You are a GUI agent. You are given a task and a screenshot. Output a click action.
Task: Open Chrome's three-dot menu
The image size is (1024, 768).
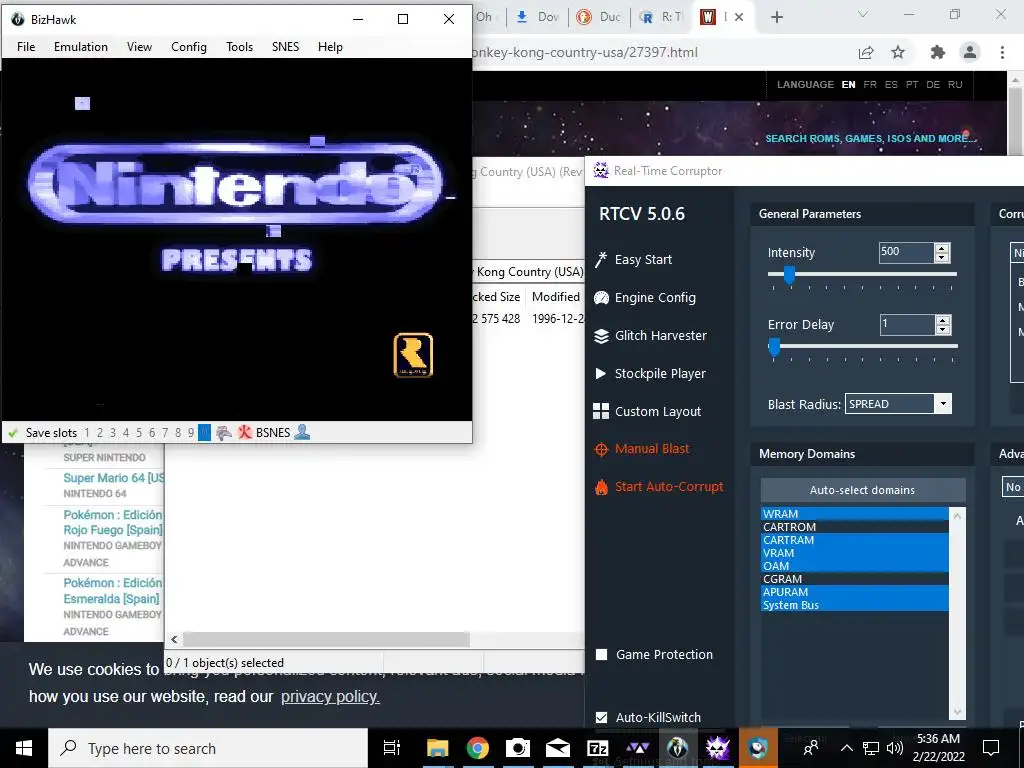click(1002, 52)
